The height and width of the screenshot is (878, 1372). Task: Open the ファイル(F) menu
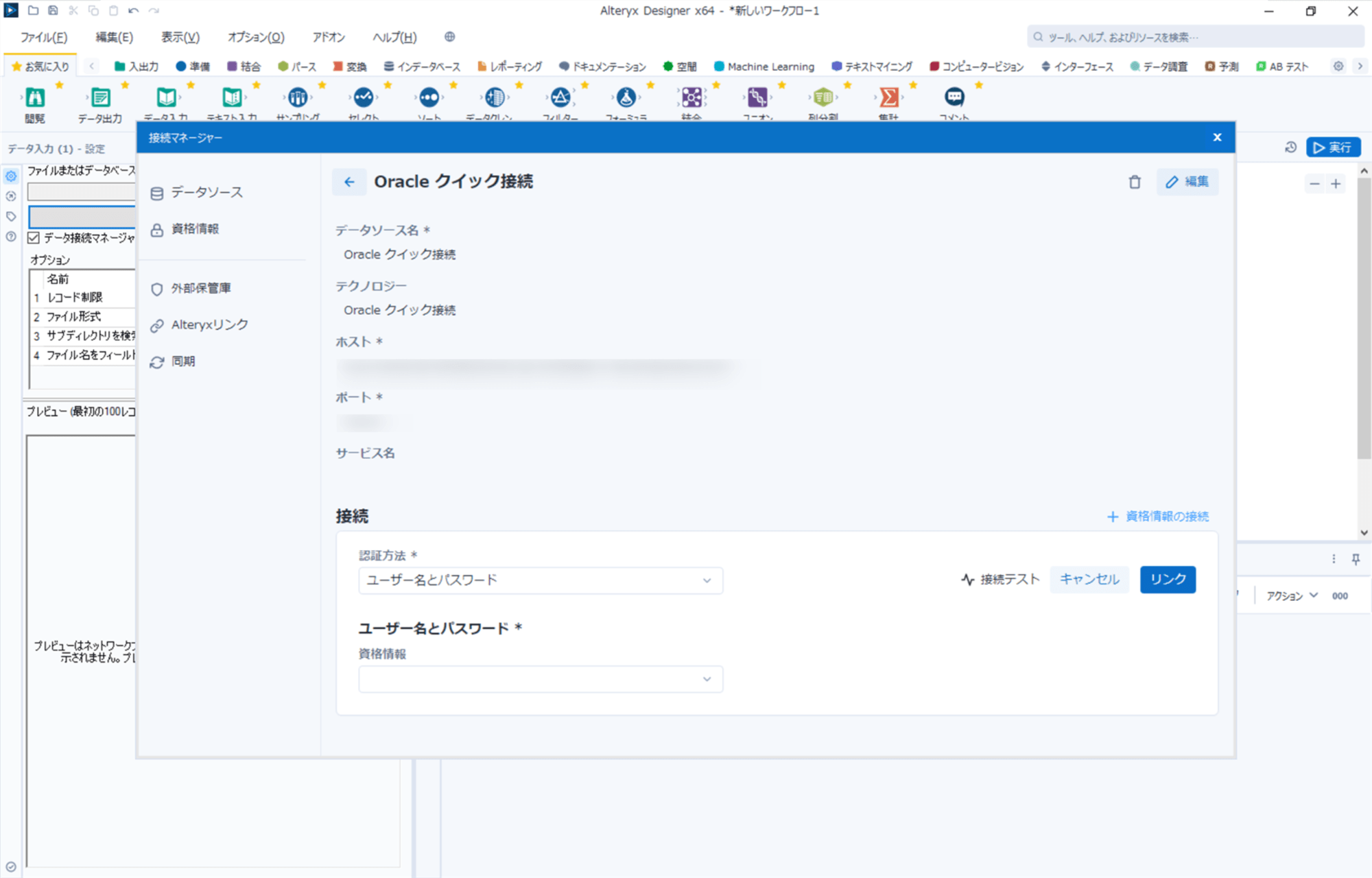click(x=44, y=37)
